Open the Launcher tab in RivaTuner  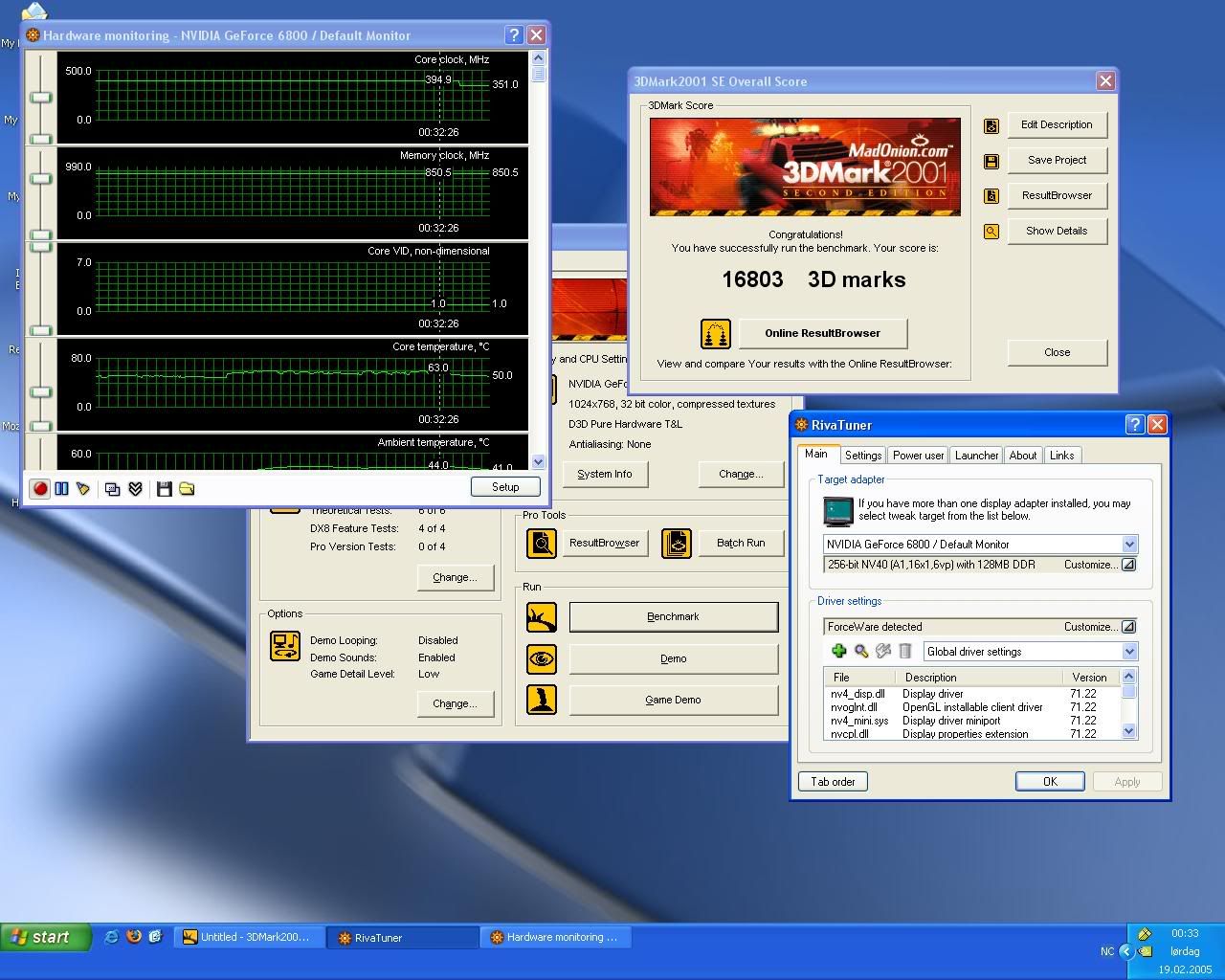[x=976, y=456]
